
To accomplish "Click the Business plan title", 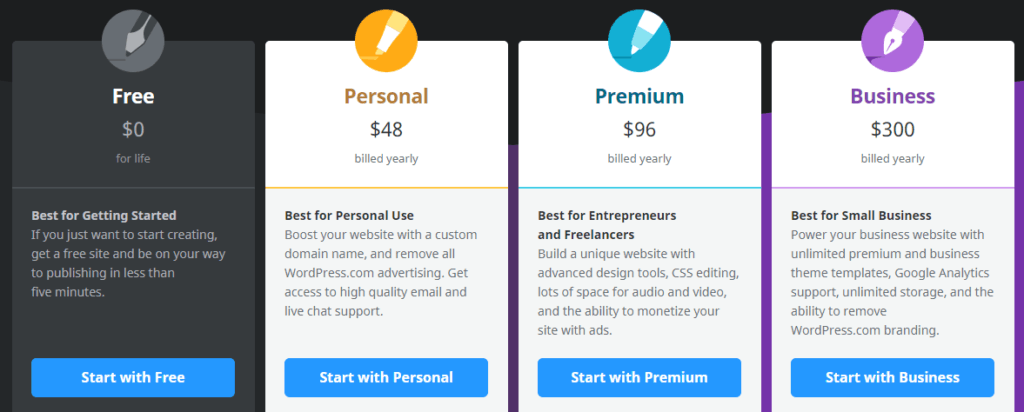I will click(892, 97).
